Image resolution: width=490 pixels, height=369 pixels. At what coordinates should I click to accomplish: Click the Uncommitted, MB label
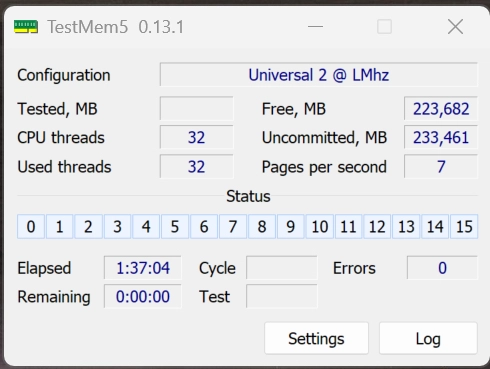(324, 137)
